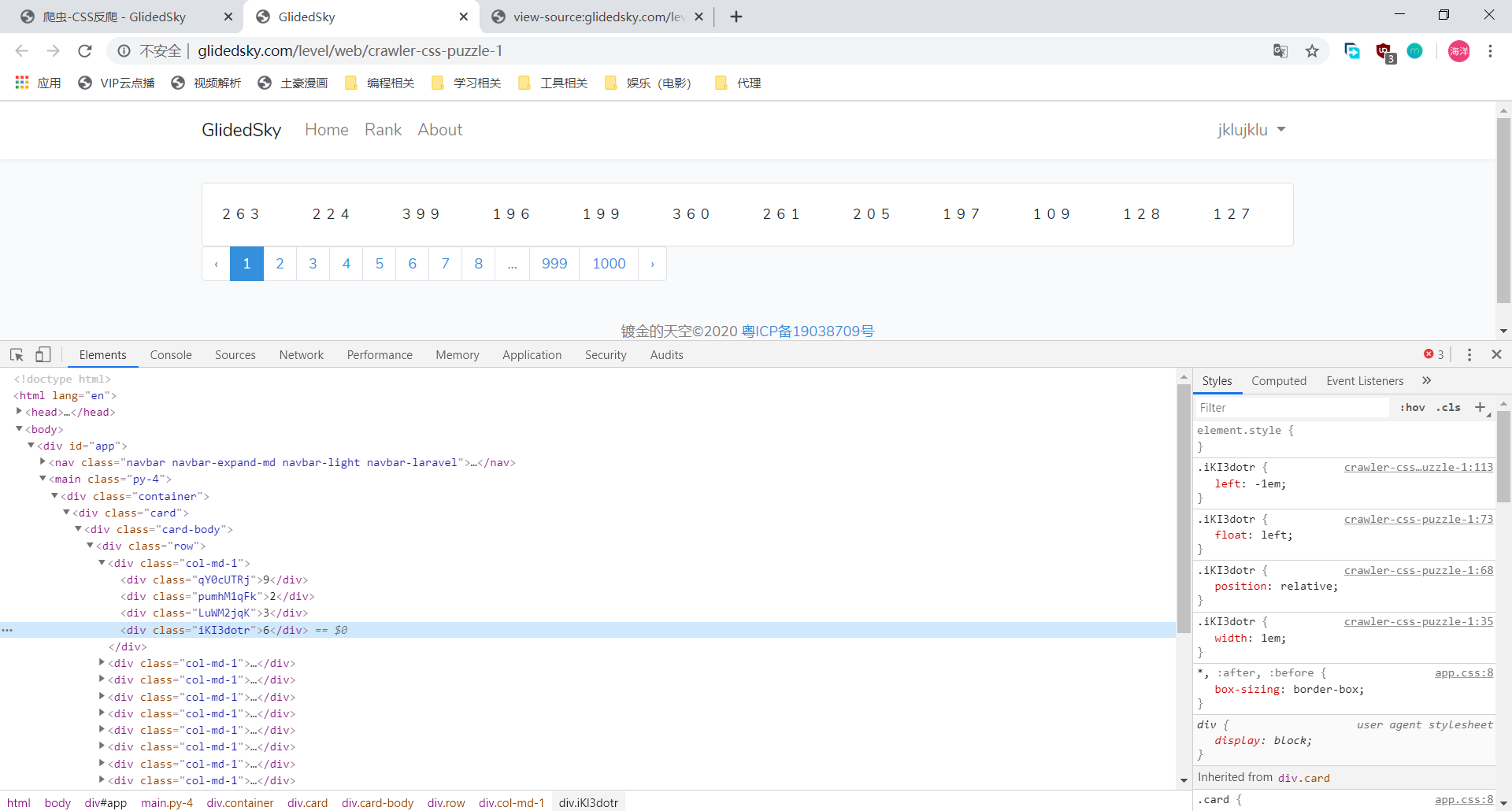Open the Performance tab

click(380, 355)
